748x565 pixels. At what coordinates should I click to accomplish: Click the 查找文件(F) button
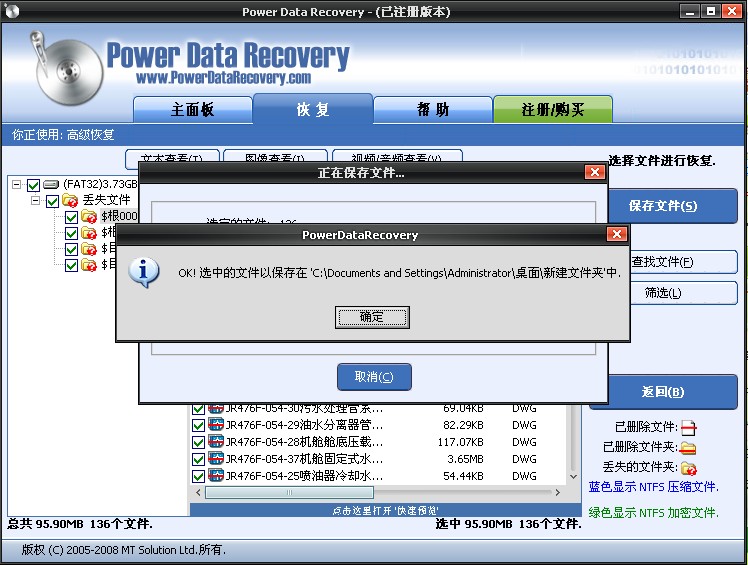[x=683, y=262]
